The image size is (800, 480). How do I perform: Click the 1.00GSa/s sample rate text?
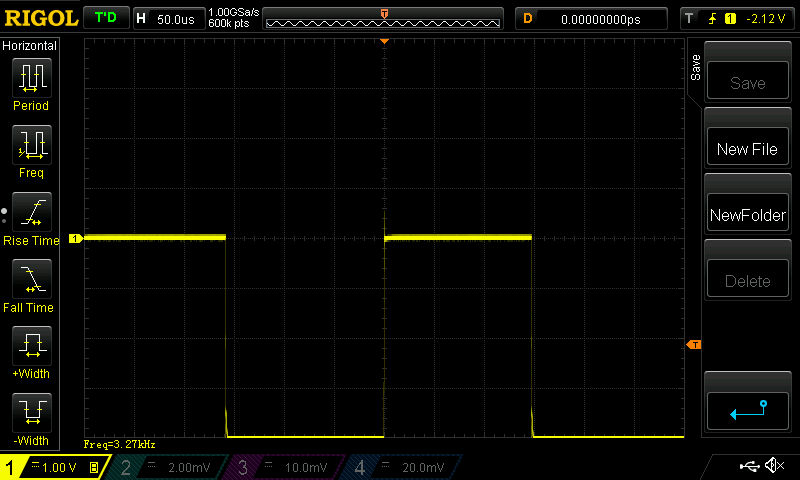pyautogui.click(x=234, y=12)
